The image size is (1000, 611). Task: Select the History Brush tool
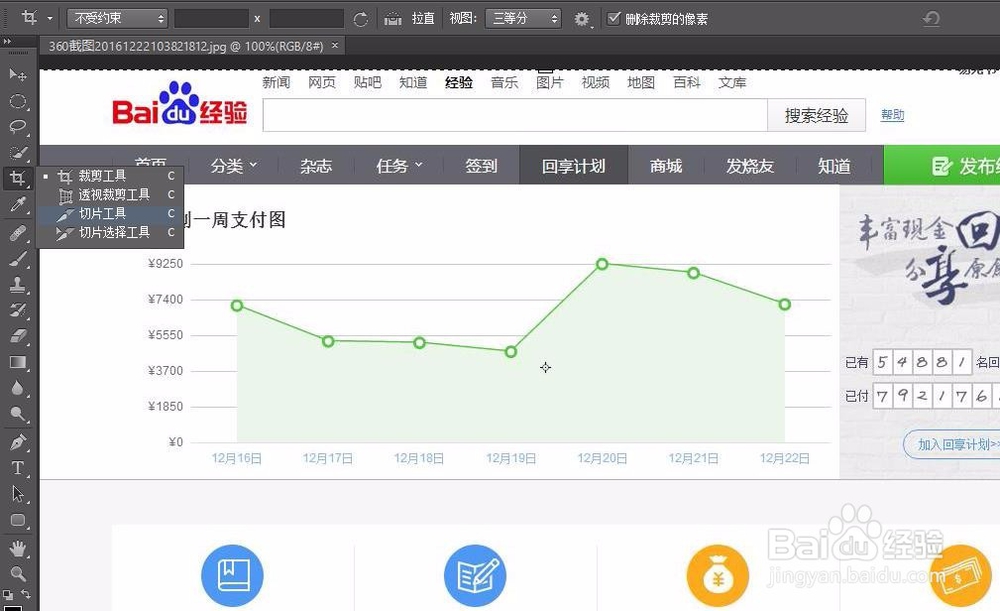[x=18, y=310]
